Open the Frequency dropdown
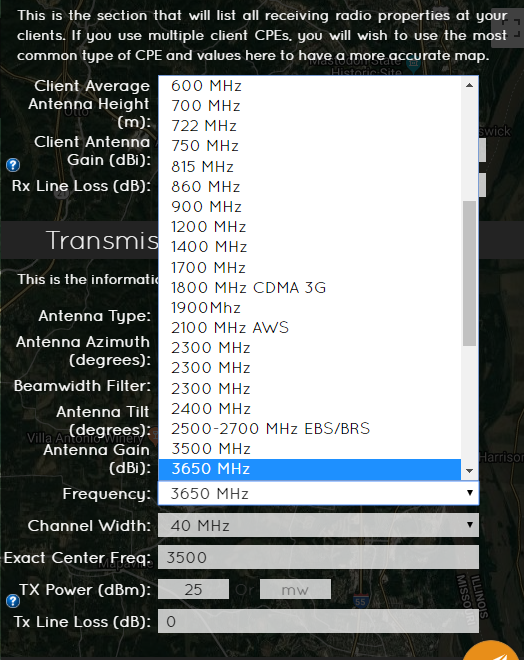524x660 pixels. pyautogui.click(x=318, y=493)
